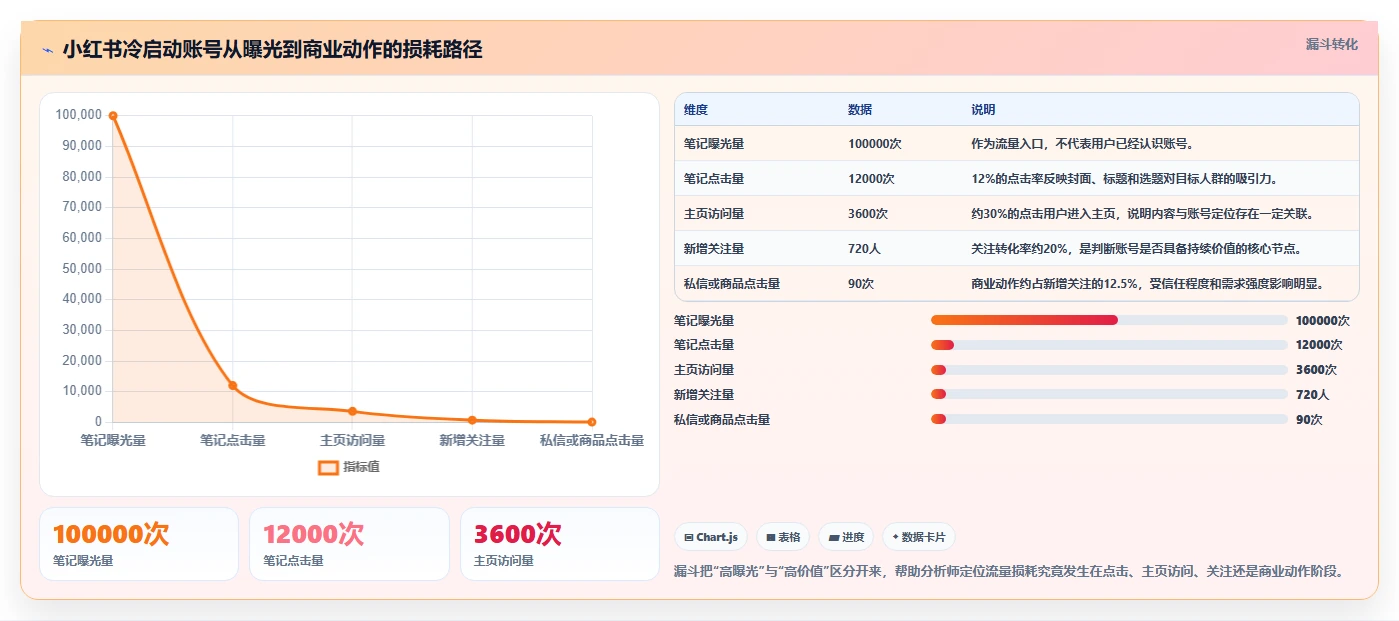Click the description starting with 关注转化率约20%
The width and height of the screenshot is (1399, 621).
[x=1136, y=249]
